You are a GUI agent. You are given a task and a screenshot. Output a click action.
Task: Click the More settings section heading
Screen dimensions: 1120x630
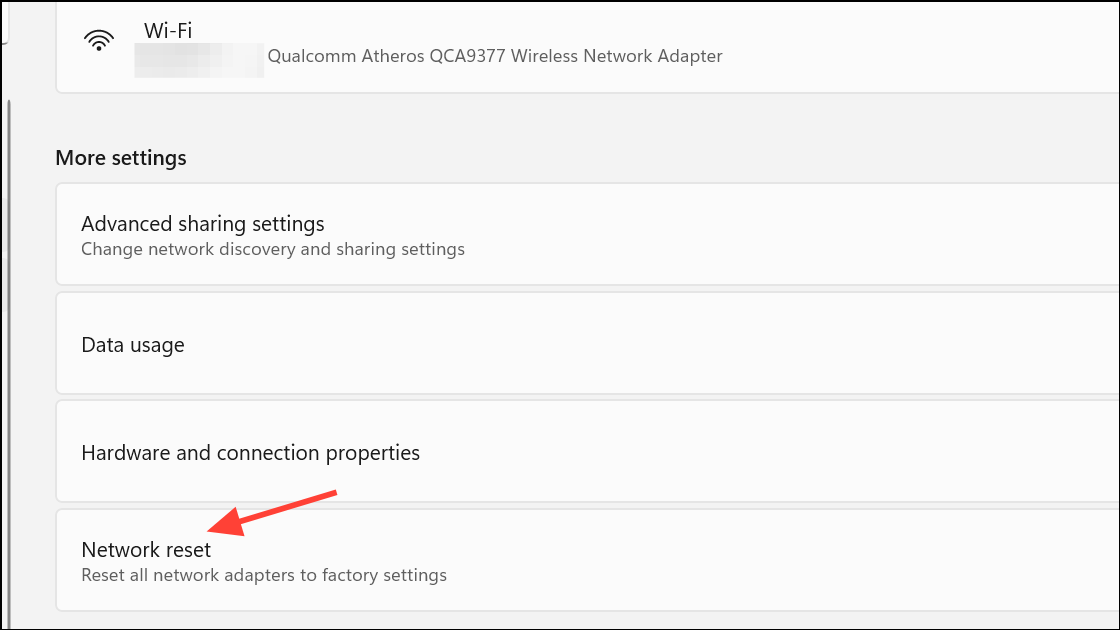point(121,158)
